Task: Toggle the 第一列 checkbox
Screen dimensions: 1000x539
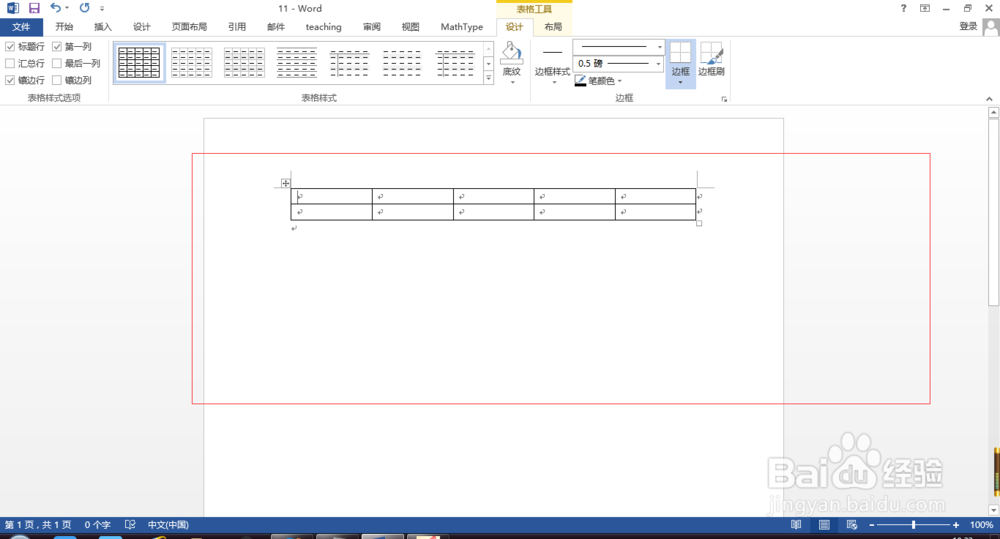Action: [x=57, y=47]
